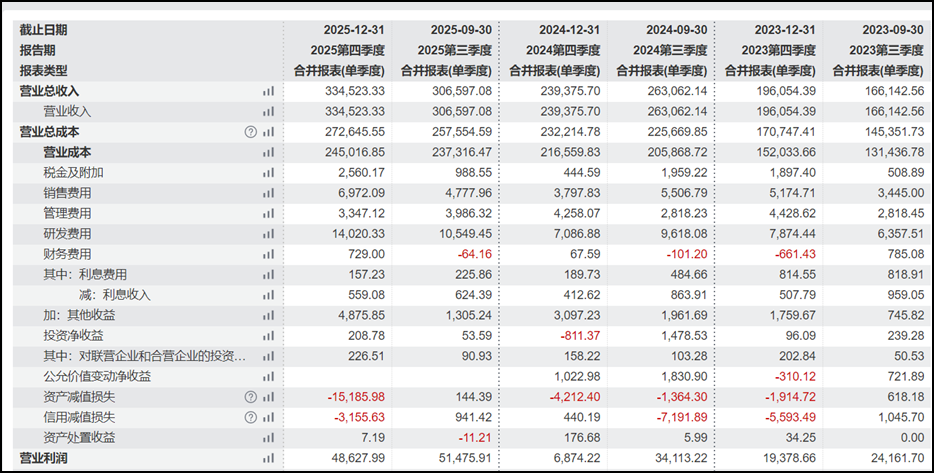
Task: Click 营业利润 value 48,627.99 cell
Action: point(352,458)
